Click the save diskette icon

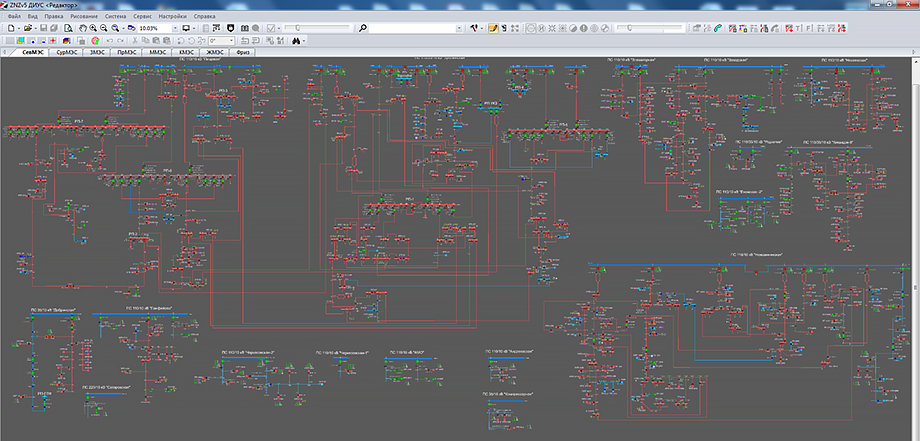coord(43,28)
